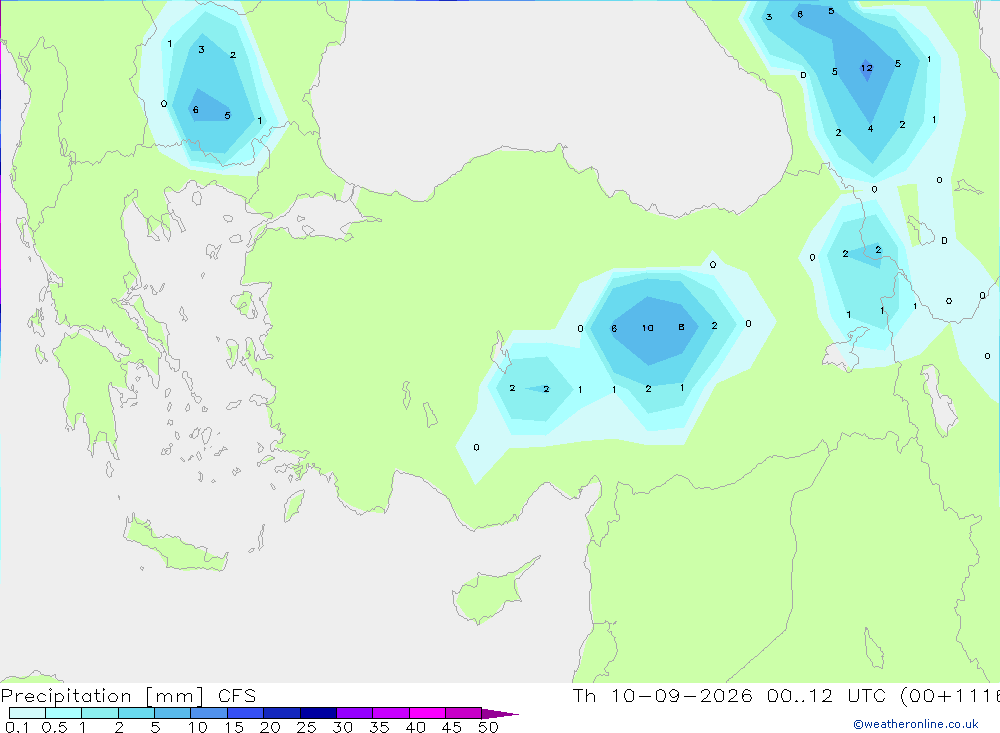Click the legend label "20"
Screen dimensions: 1000x733
click(x=270, y=727)
